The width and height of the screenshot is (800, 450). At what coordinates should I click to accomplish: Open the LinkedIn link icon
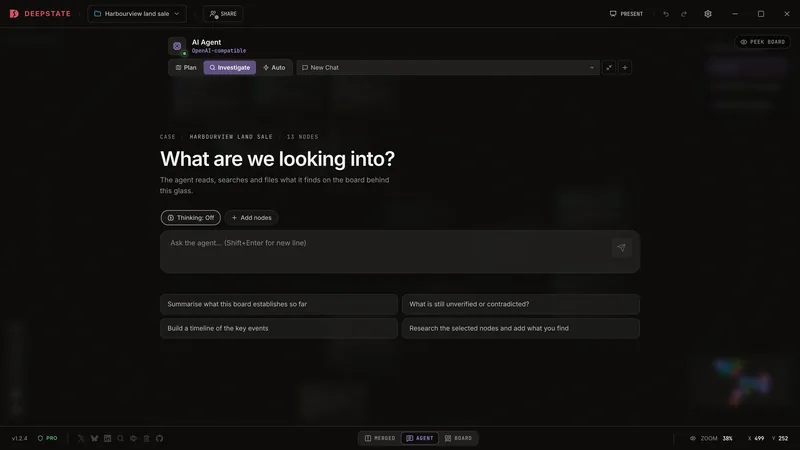(107, 438)
